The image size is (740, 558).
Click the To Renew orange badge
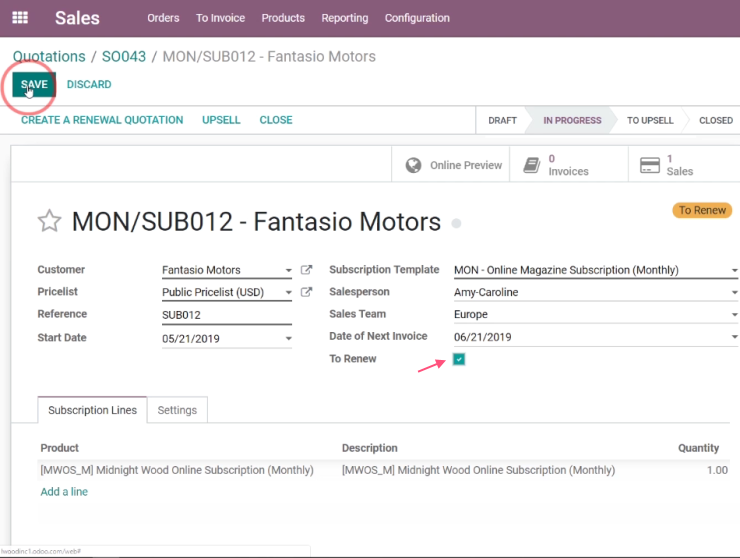702,210
